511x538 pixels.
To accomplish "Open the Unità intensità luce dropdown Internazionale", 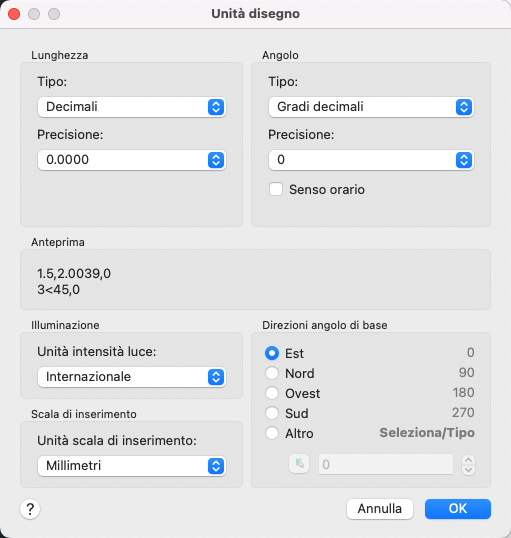I will (131, 377).
